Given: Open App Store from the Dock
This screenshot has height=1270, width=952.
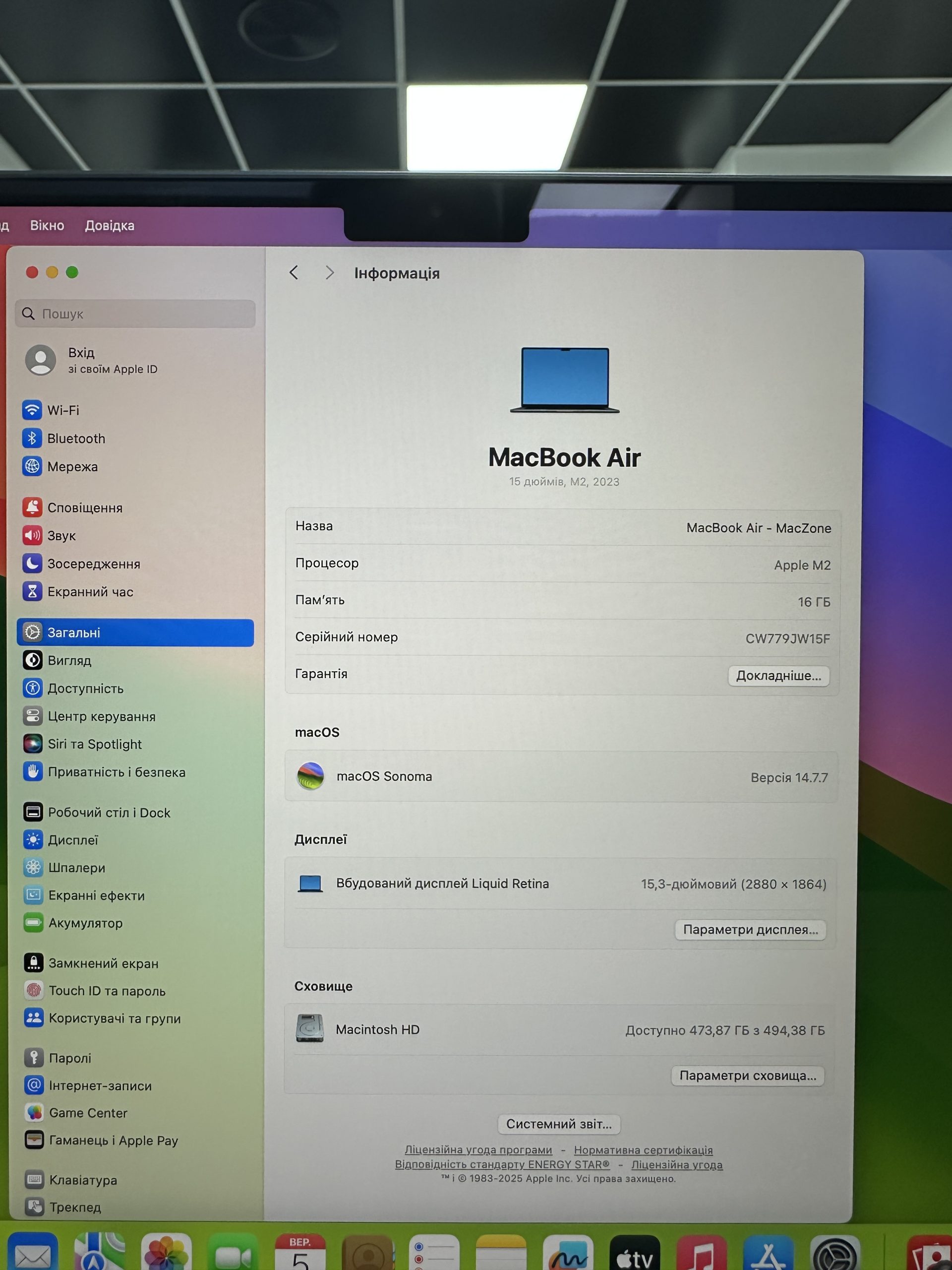Looking at the screenshot, I should pos(769,1253).
